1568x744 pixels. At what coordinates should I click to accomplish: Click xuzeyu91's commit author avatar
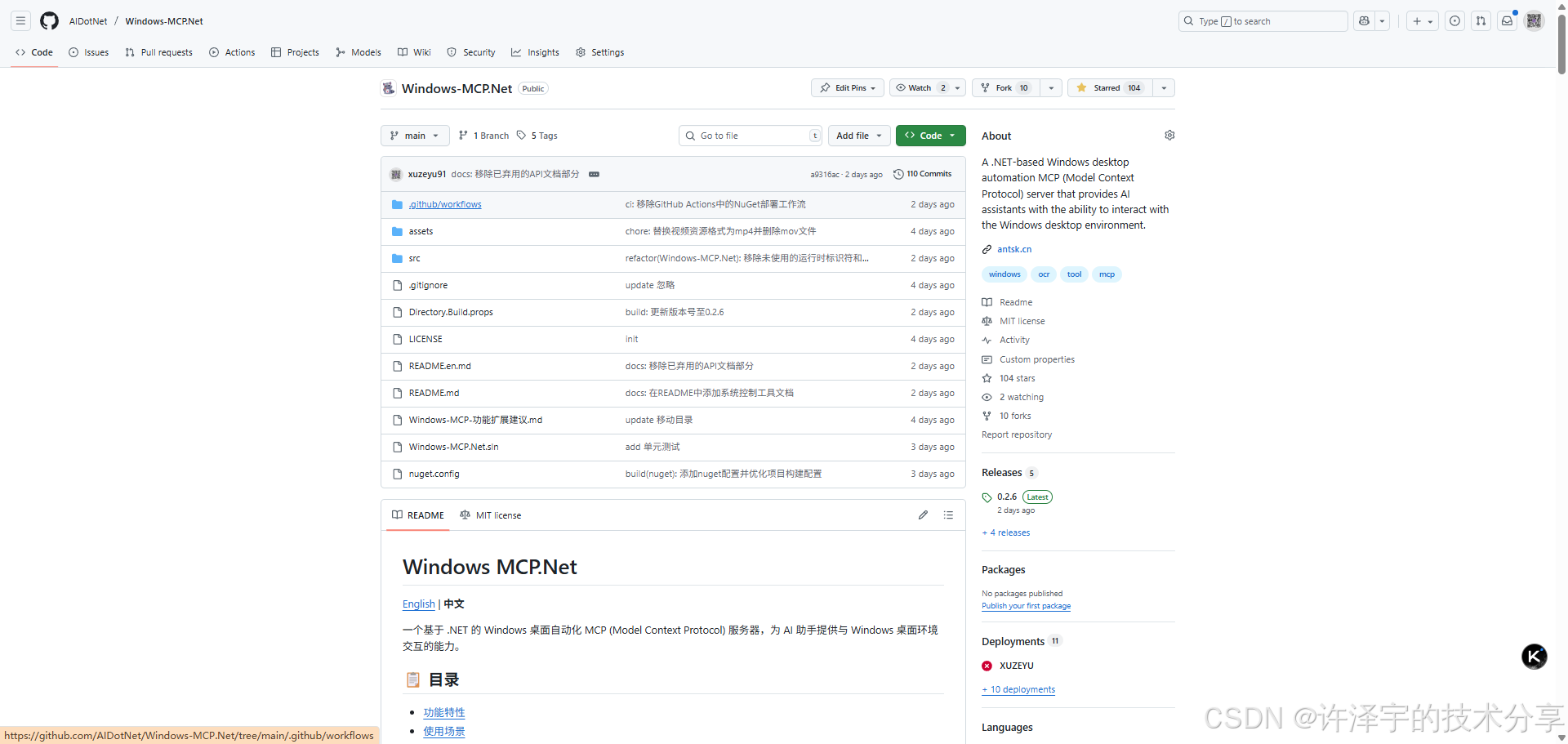point(396,174)
